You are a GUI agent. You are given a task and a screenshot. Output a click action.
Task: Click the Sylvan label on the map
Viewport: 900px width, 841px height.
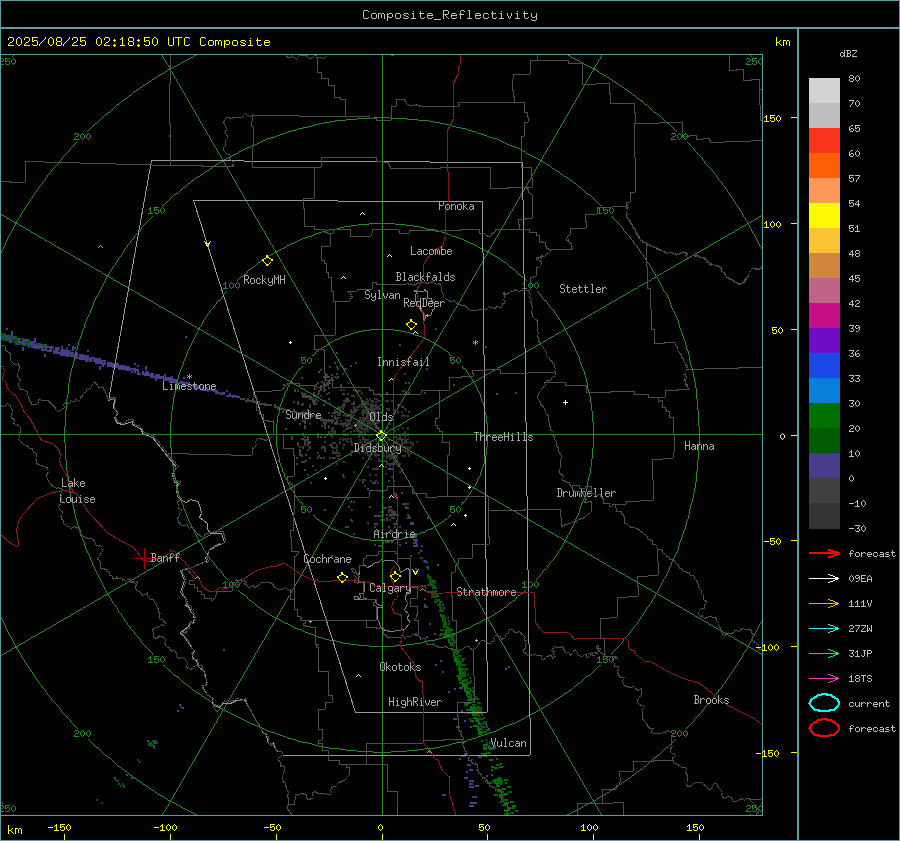[x=382, y=295]
